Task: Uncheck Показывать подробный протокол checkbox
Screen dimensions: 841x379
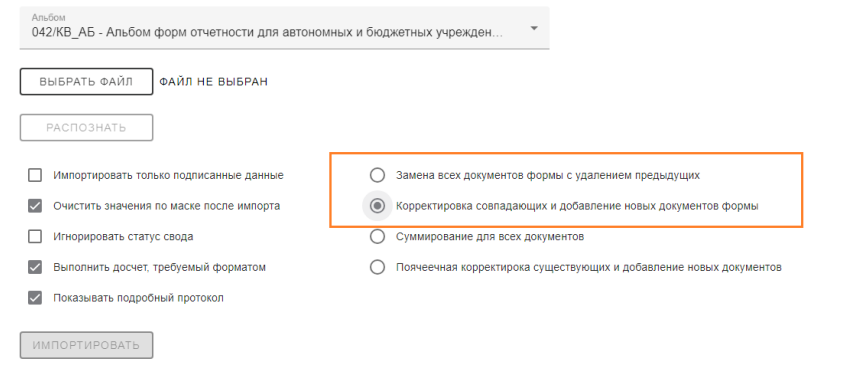Action: pos(35,298)
